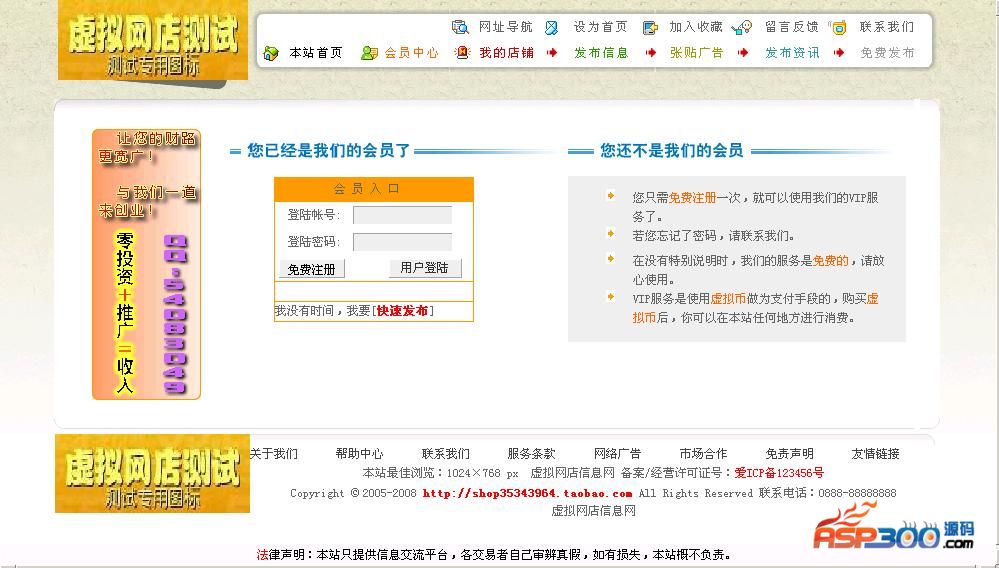Open 发布信息 menu item

coord(601,53)
